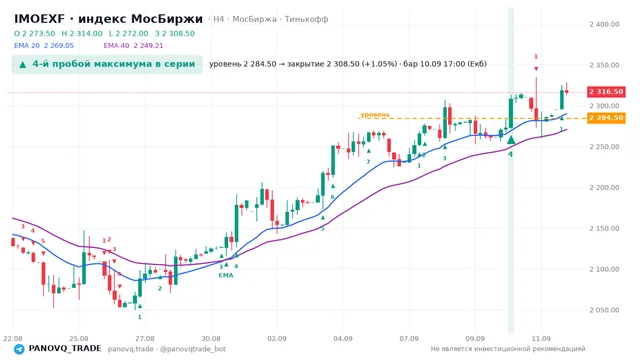Select the 'EMA 40 2 249.21' legend entry
Viewport: 640px width, 360px height.
point(133,45)
